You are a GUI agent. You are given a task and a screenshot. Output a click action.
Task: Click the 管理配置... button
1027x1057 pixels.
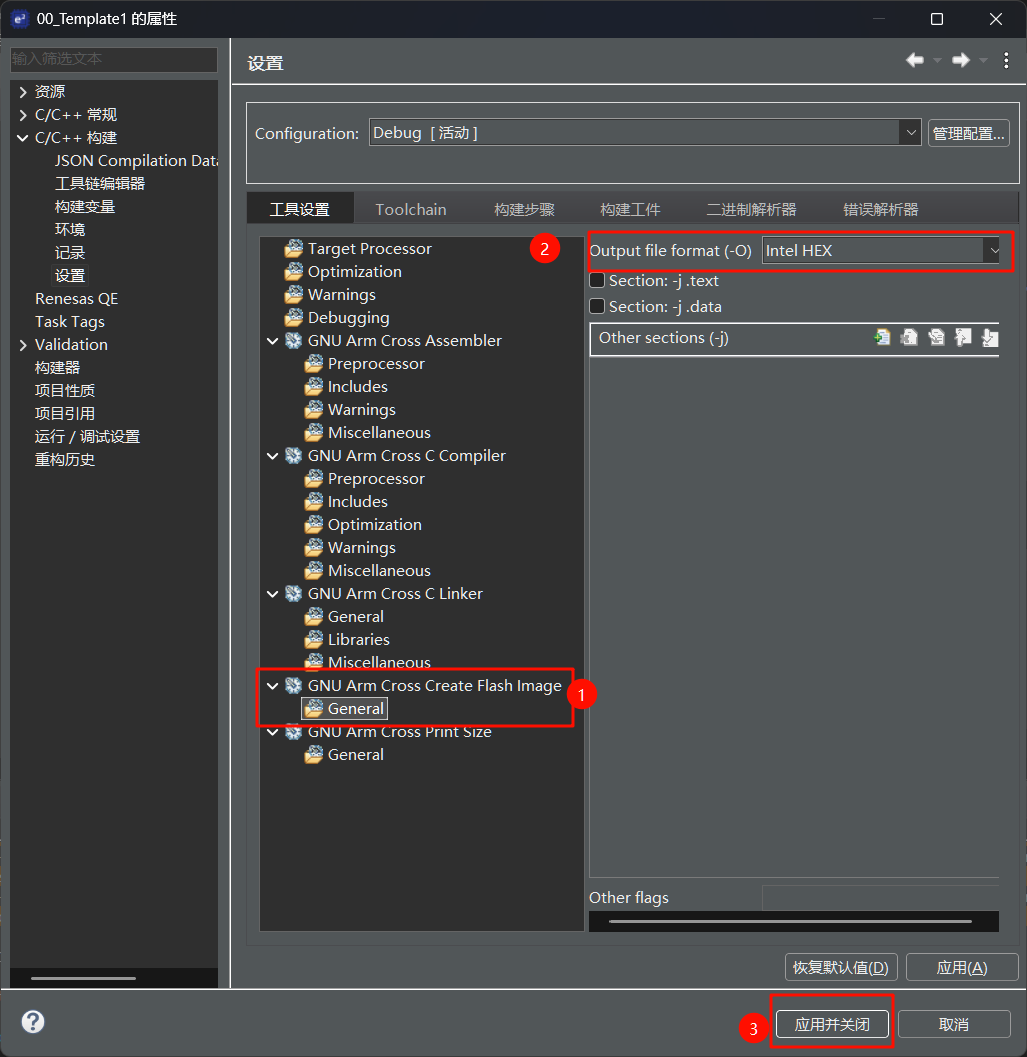click(968, 133)
